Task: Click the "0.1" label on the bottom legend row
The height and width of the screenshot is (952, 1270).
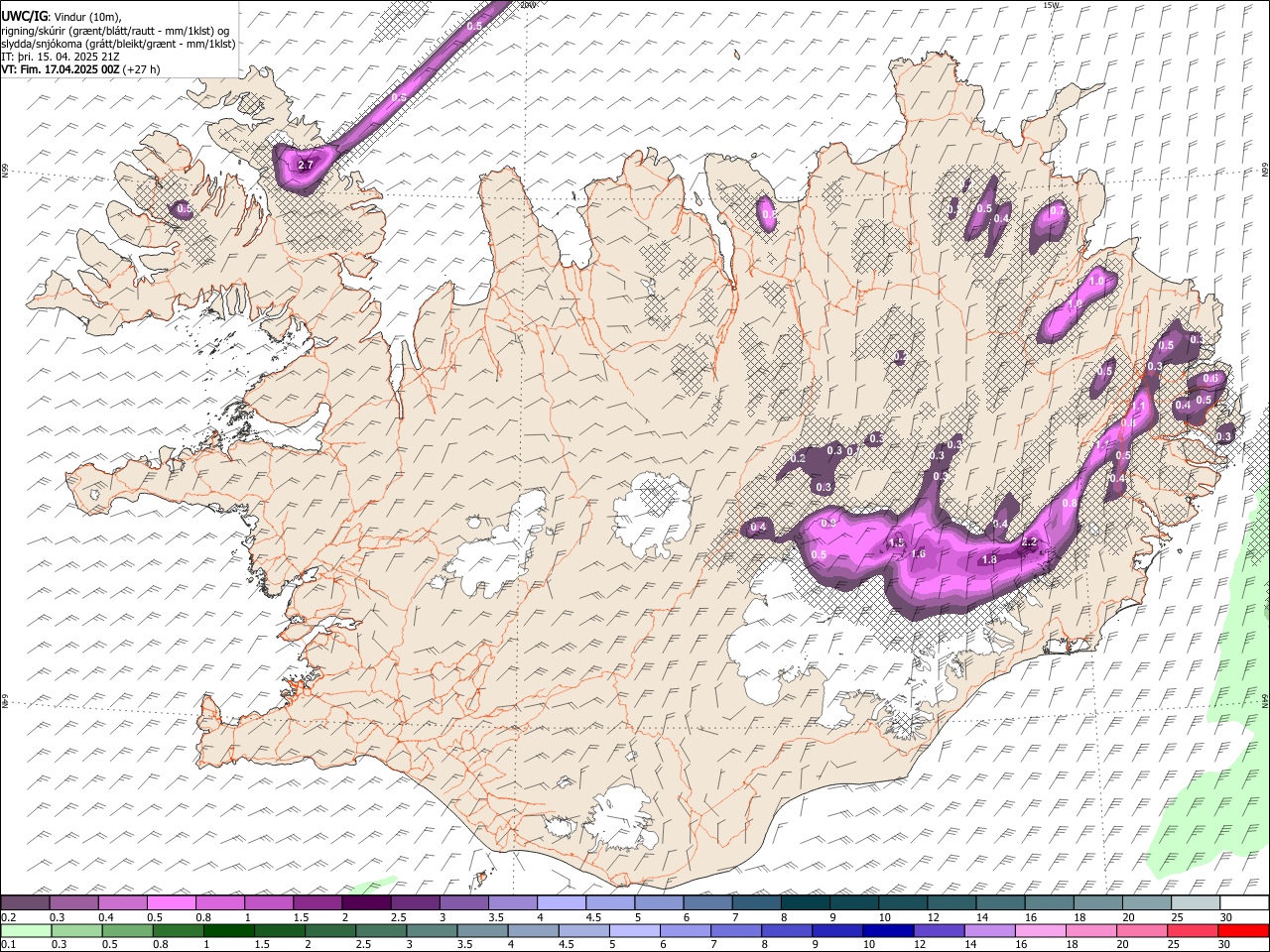Action: (x=8, y=945)
